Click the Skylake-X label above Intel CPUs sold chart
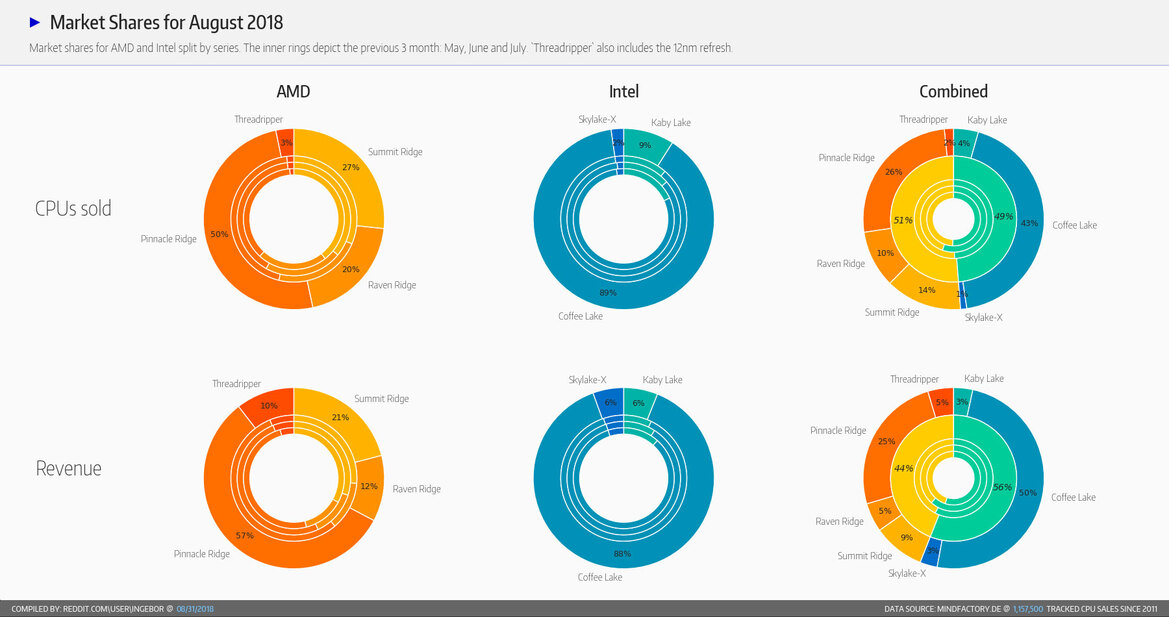1169x617 pixels. click(597, 119)
